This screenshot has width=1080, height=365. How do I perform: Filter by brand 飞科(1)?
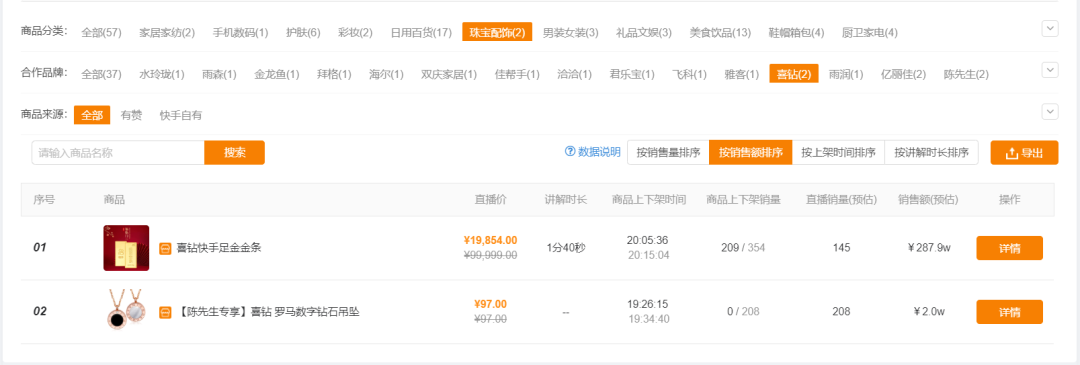[x=689, y=74]
